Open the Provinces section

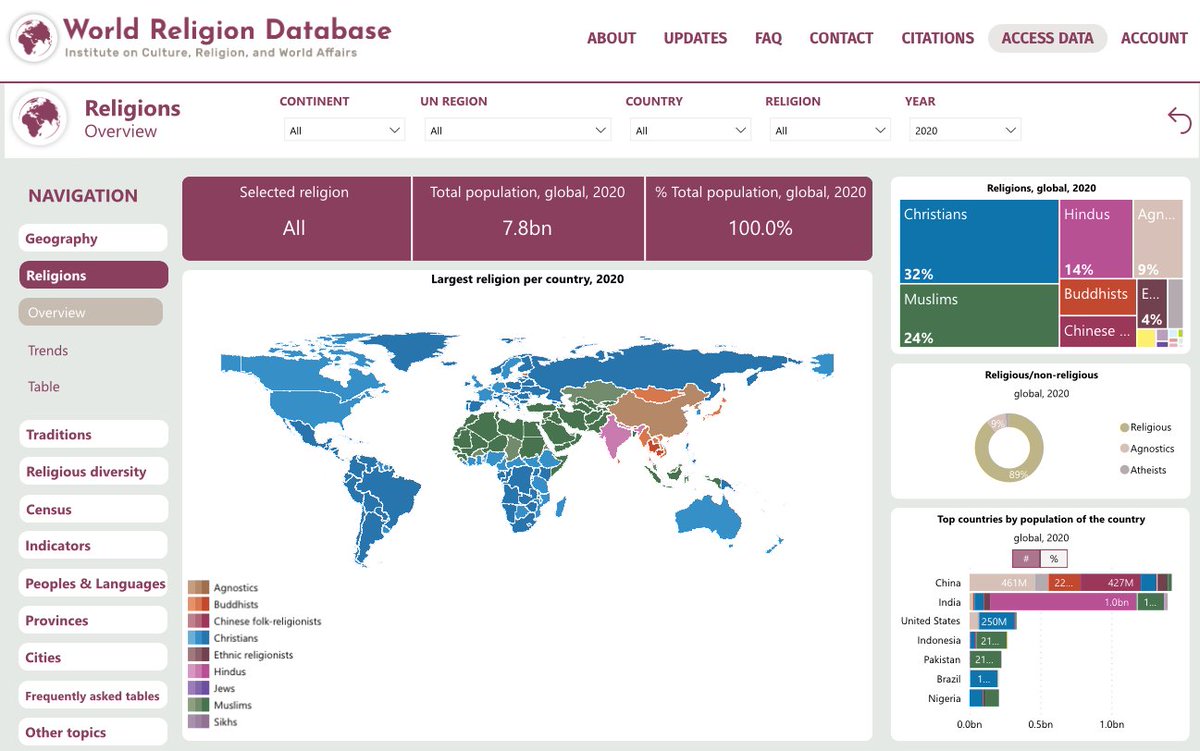93,620
